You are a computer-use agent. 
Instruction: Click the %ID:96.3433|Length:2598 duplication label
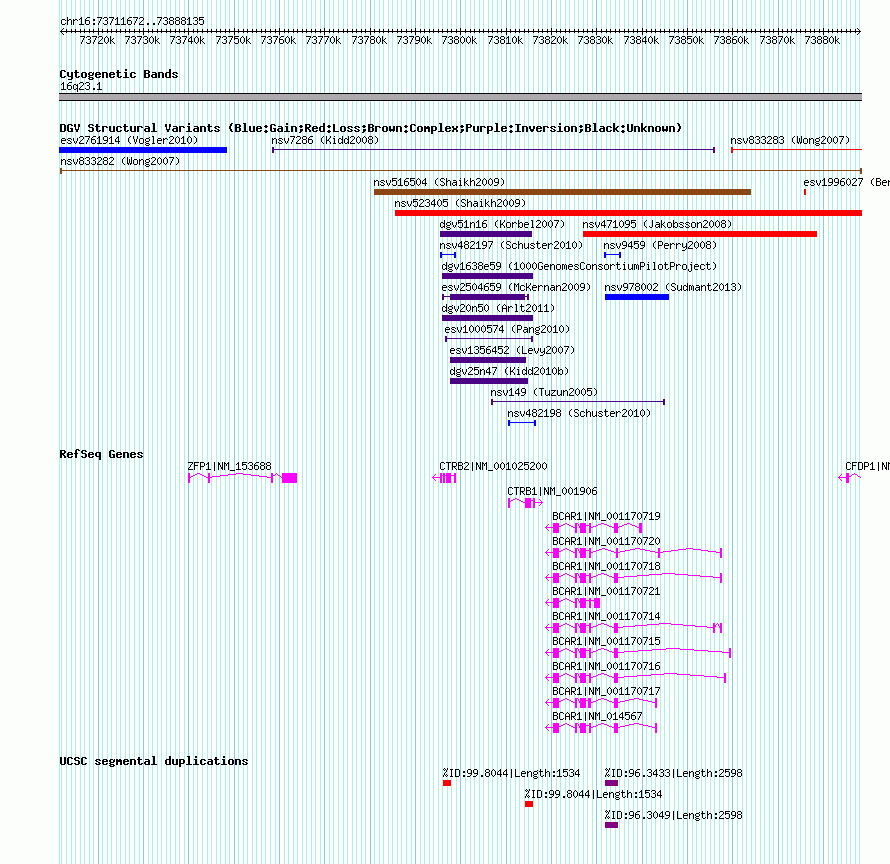click(x=674, y=773)
